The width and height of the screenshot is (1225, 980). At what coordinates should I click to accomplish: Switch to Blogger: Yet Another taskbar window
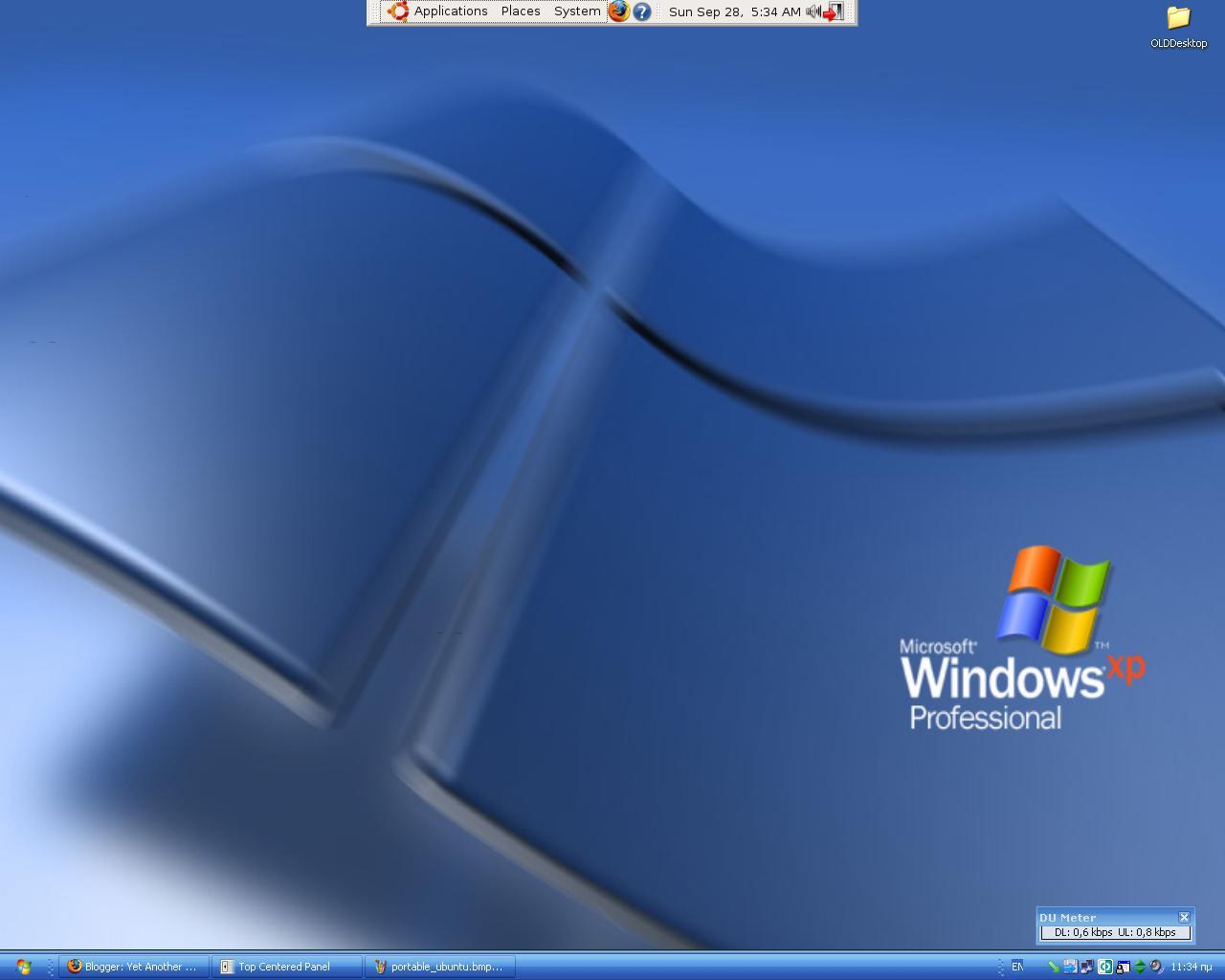(133, 967)
